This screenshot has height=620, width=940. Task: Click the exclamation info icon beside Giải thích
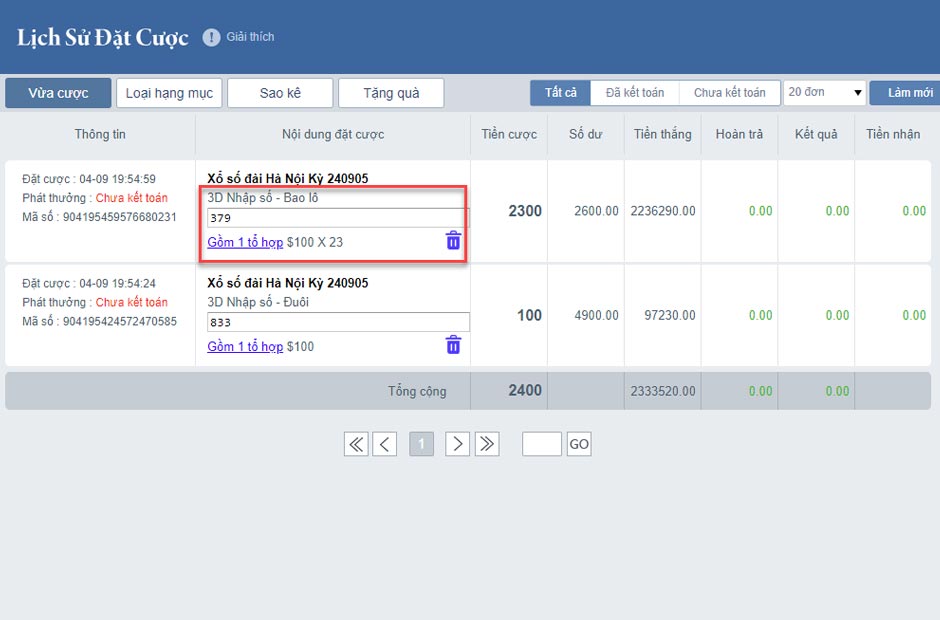point(211,37)
